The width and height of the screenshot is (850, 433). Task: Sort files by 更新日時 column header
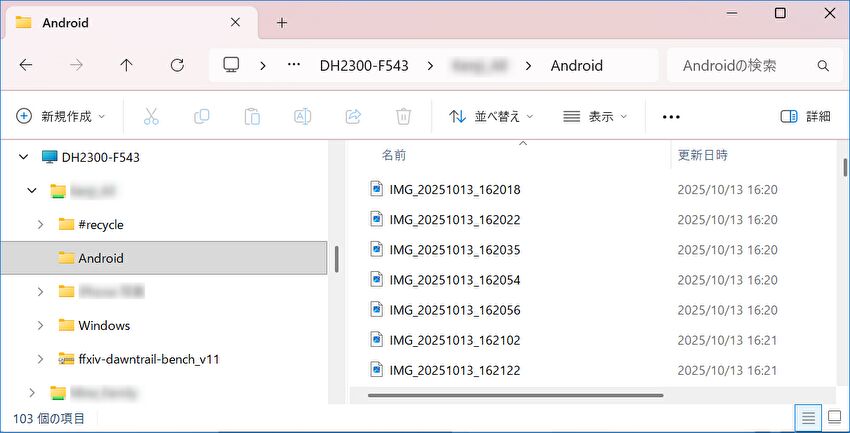click(703, 155)
